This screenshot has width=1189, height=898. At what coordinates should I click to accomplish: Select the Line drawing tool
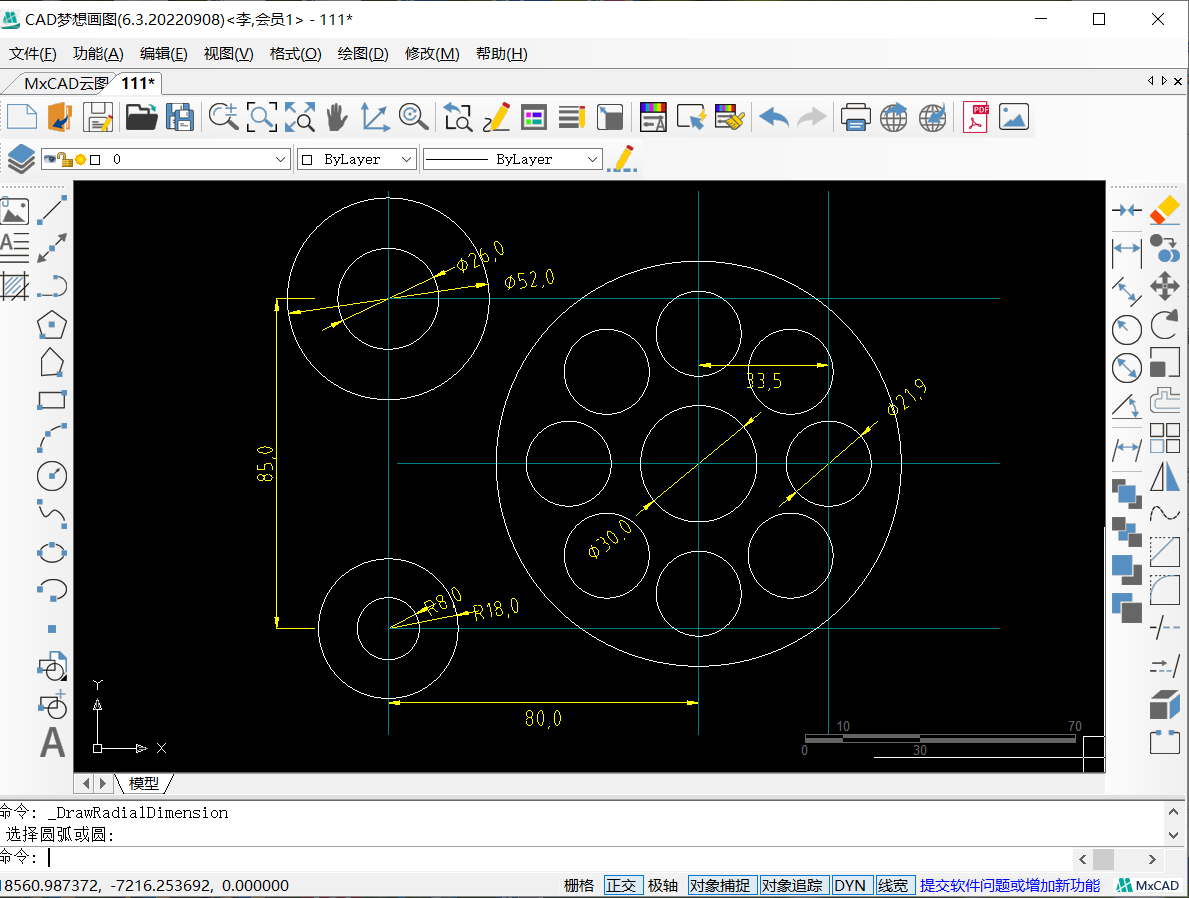click(52, 209)
